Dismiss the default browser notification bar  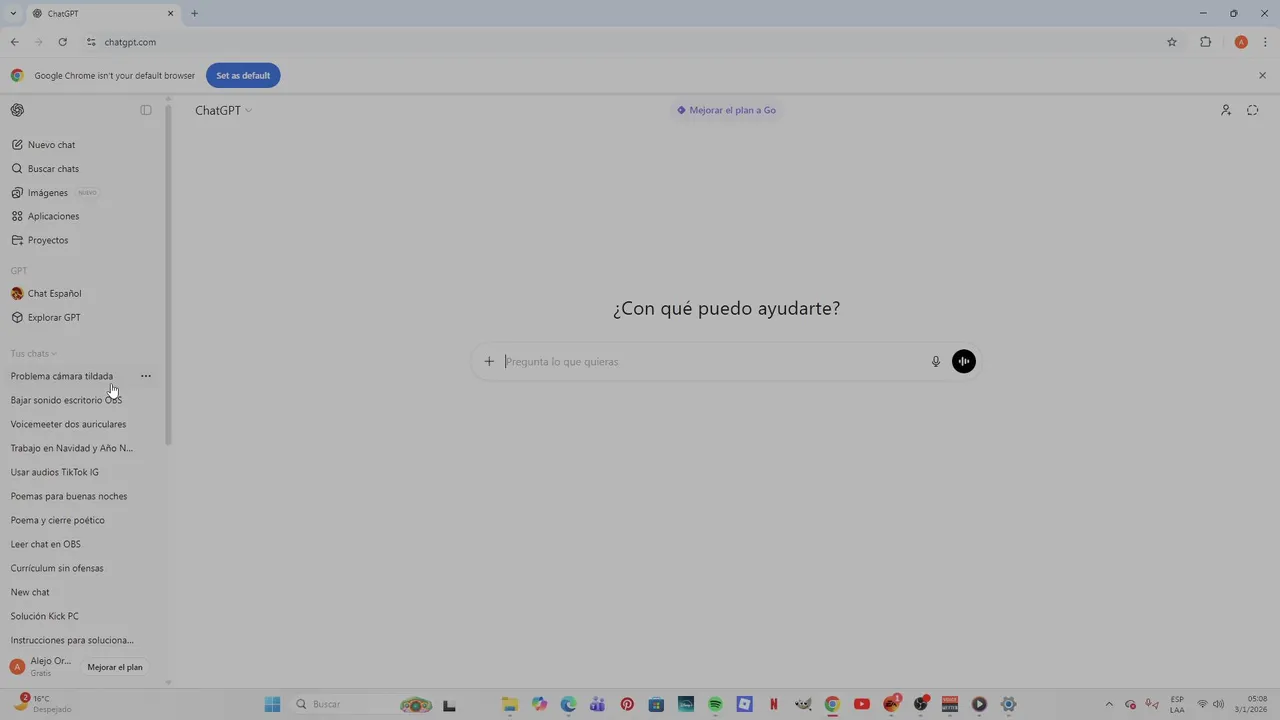click(1262, 76)
